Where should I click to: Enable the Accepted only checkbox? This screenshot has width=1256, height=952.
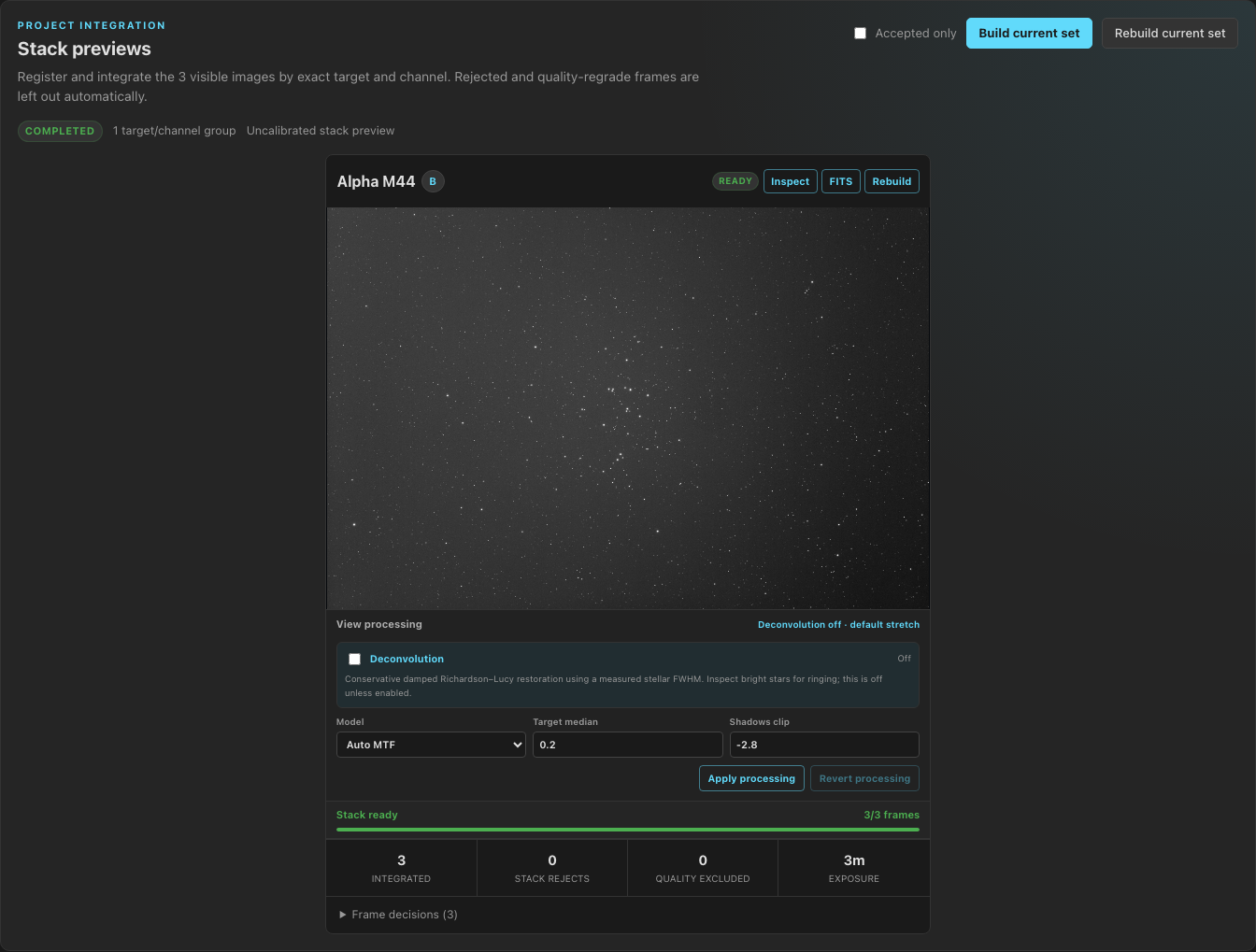point(860,33)
